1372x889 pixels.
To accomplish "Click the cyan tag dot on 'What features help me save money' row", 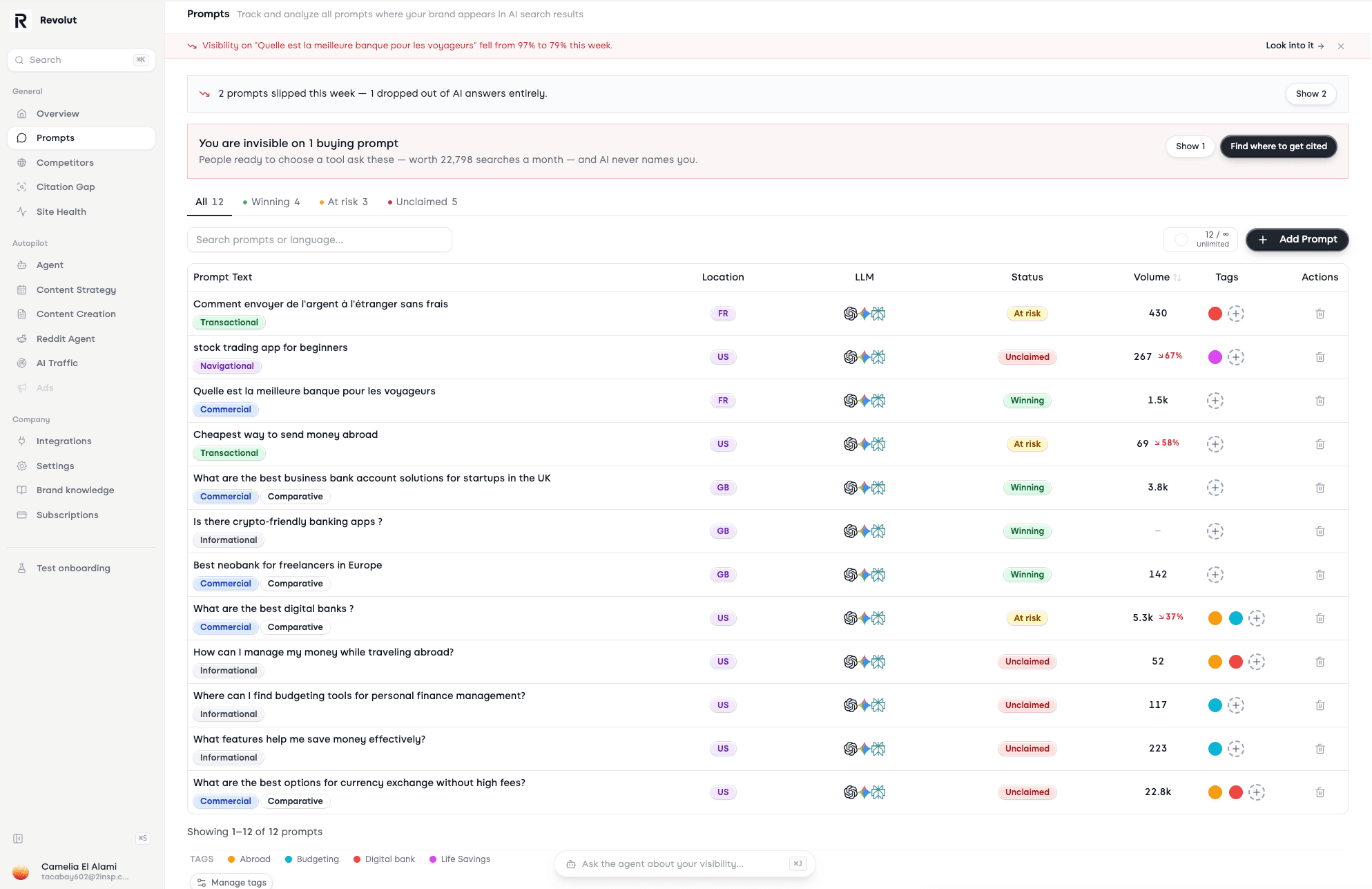I will click(1215, 749).
